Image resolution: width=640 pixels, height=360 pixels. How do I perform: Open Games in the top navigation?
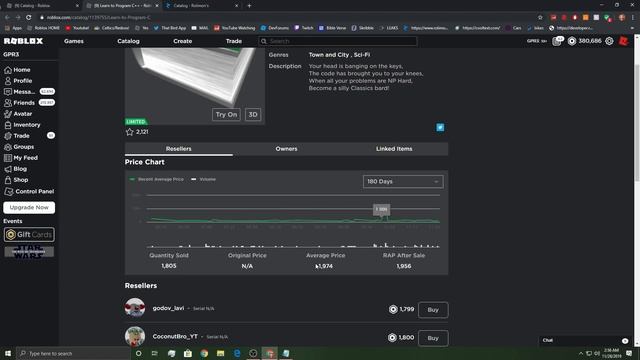tap(74, 41)
